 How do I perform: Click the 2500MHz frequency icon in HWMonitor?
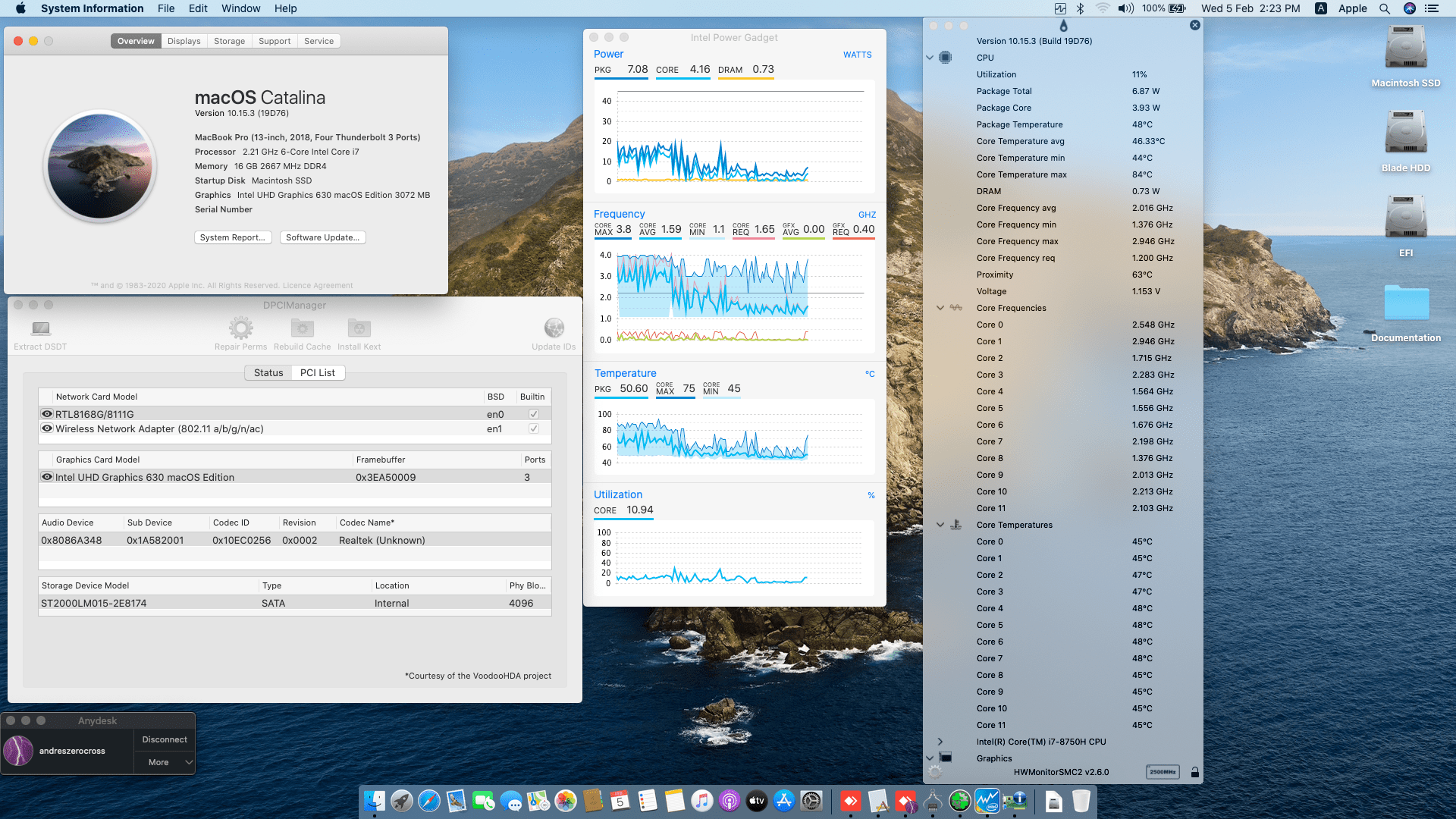point(1162,772)
